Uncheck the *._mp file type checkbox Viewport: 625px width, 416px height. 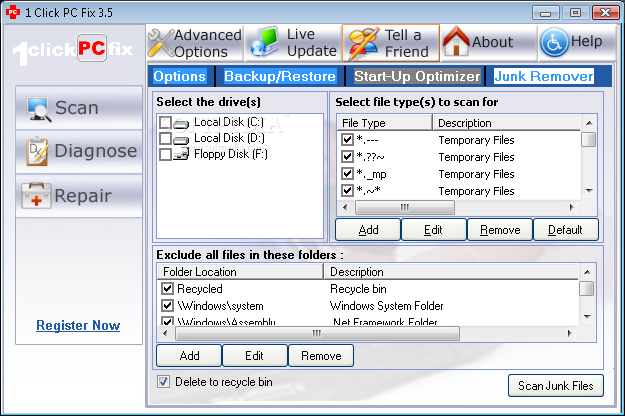(348, 173)
